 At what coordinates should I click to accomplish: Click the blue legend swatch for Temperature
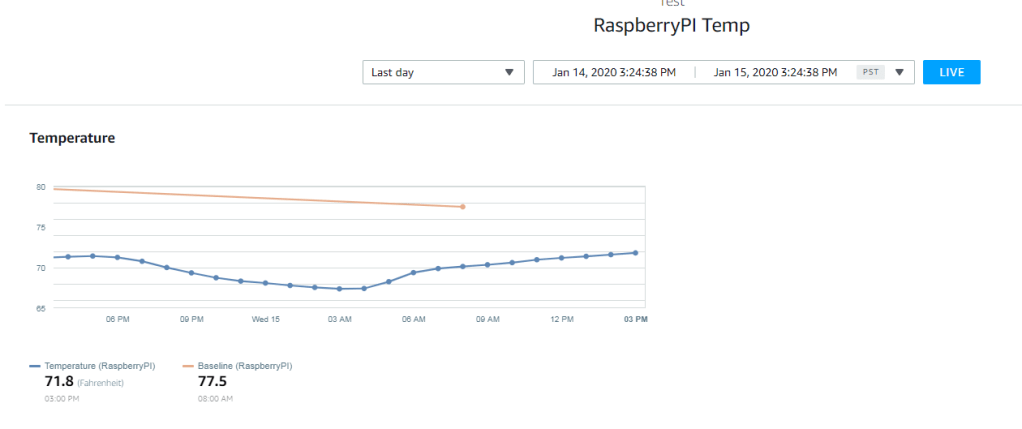tap(36, 366)
